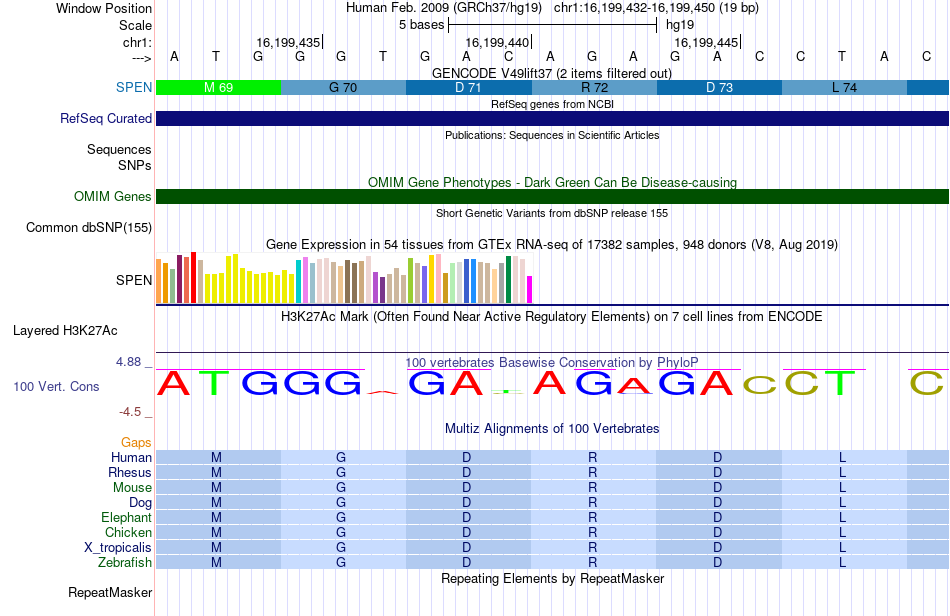The height and width of the screenshot is (616, 950).
Task: Open the Layered H3K27Ac track label
Action: point(65,331)
